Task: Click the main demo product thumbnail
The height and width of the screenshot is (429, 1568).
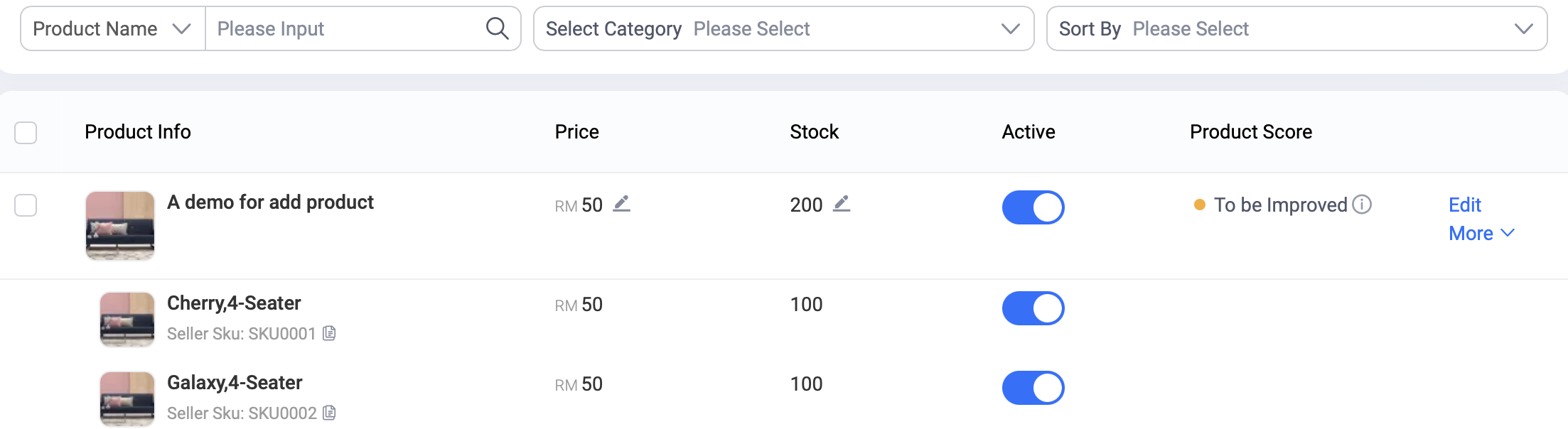Action: coord(120,225)
